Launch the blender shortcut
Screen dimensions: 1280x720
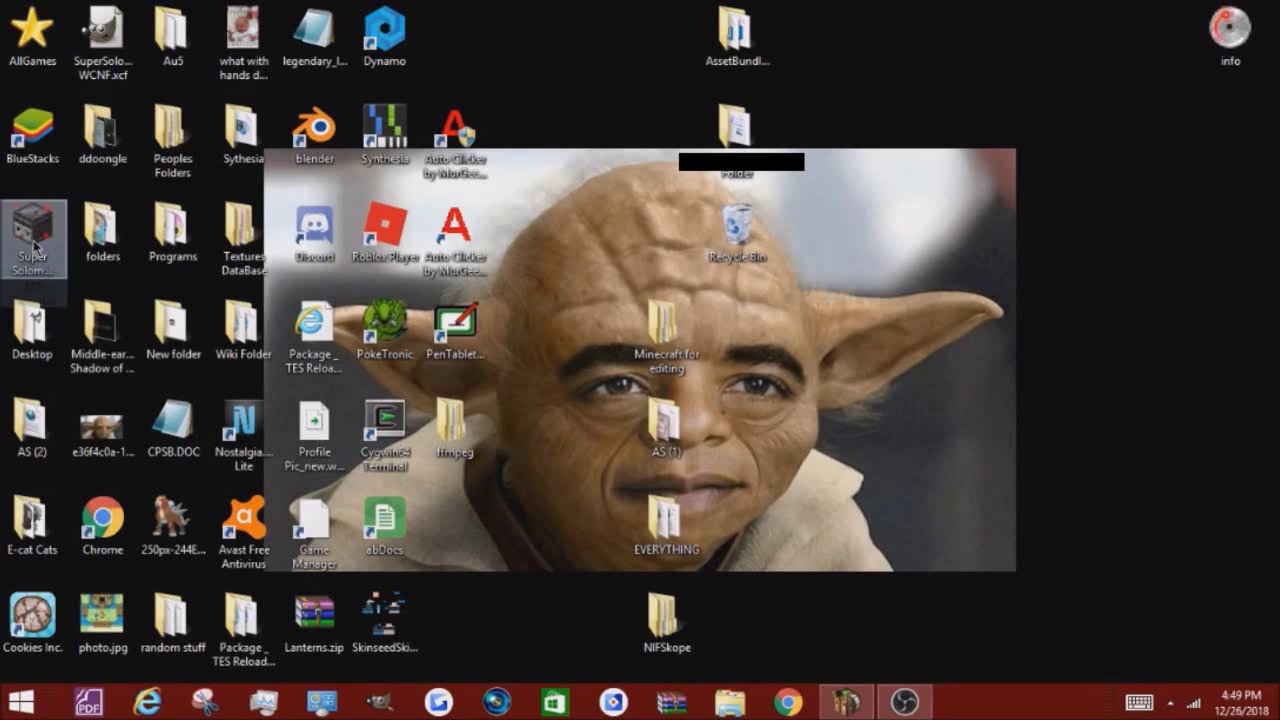point(314,135)
